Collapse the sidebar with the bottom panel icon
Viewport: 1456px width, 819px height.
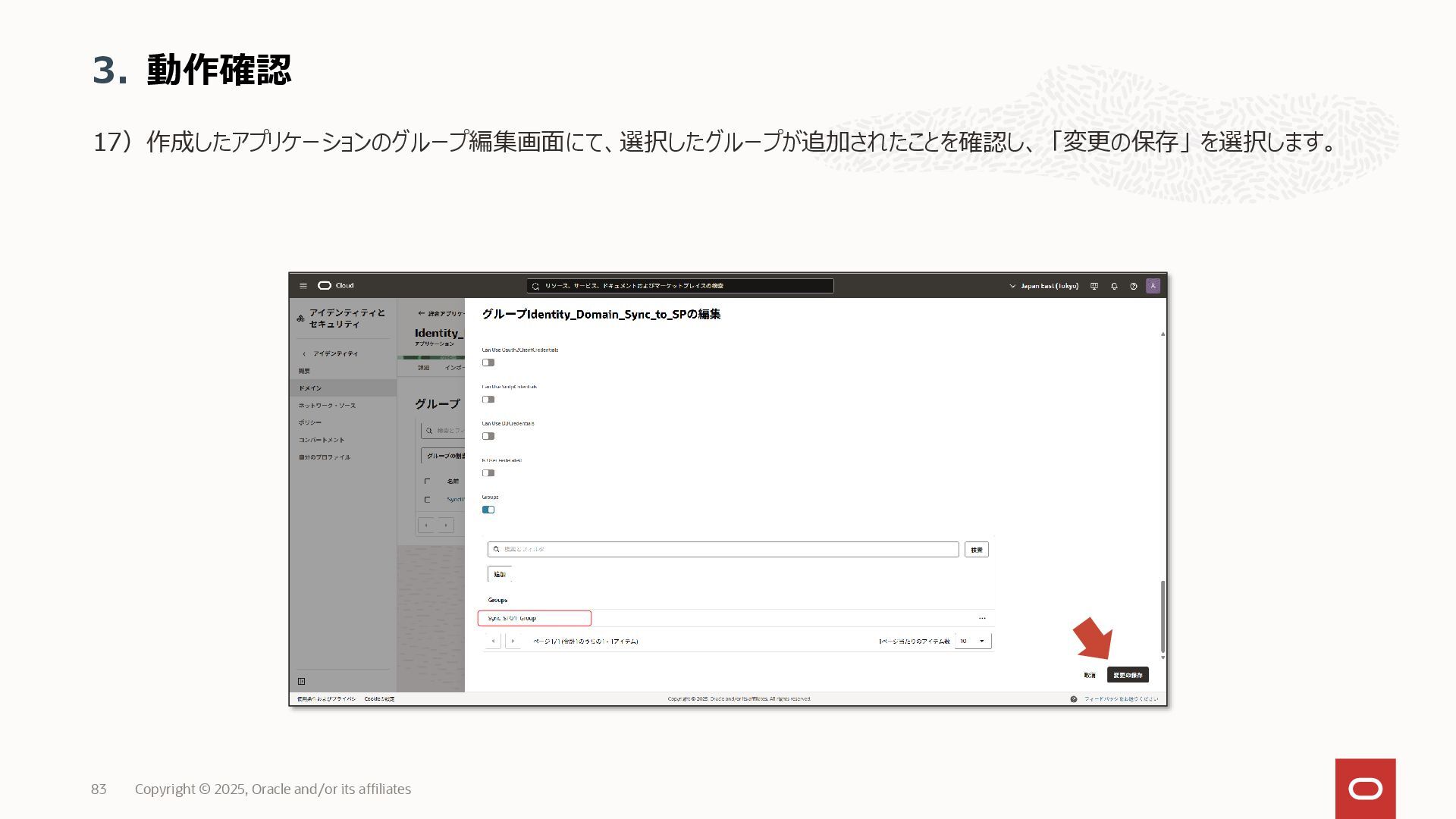click(301, 681)
